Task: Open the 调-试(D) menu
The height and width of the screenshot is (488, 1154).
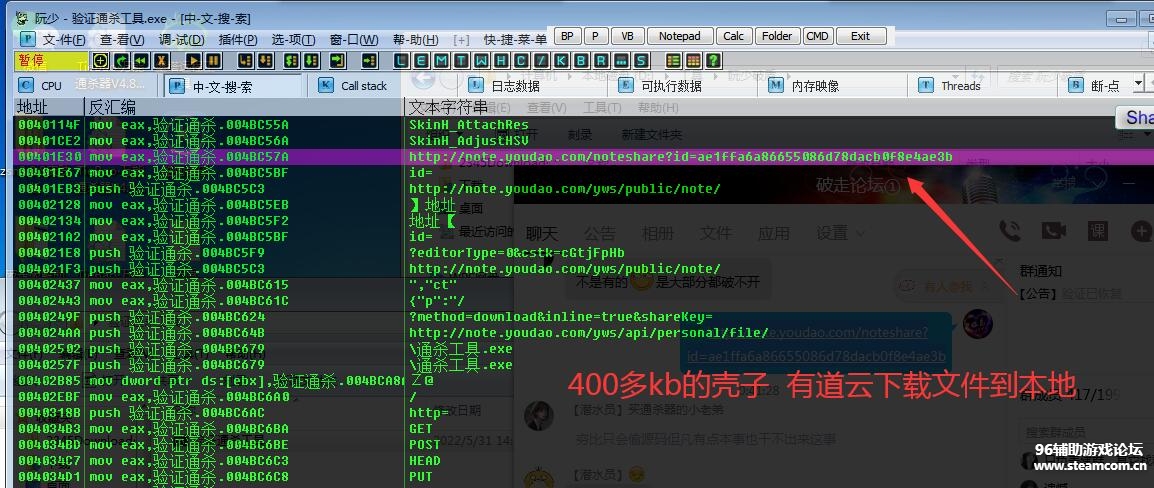Action: click(x=181, y=39)
